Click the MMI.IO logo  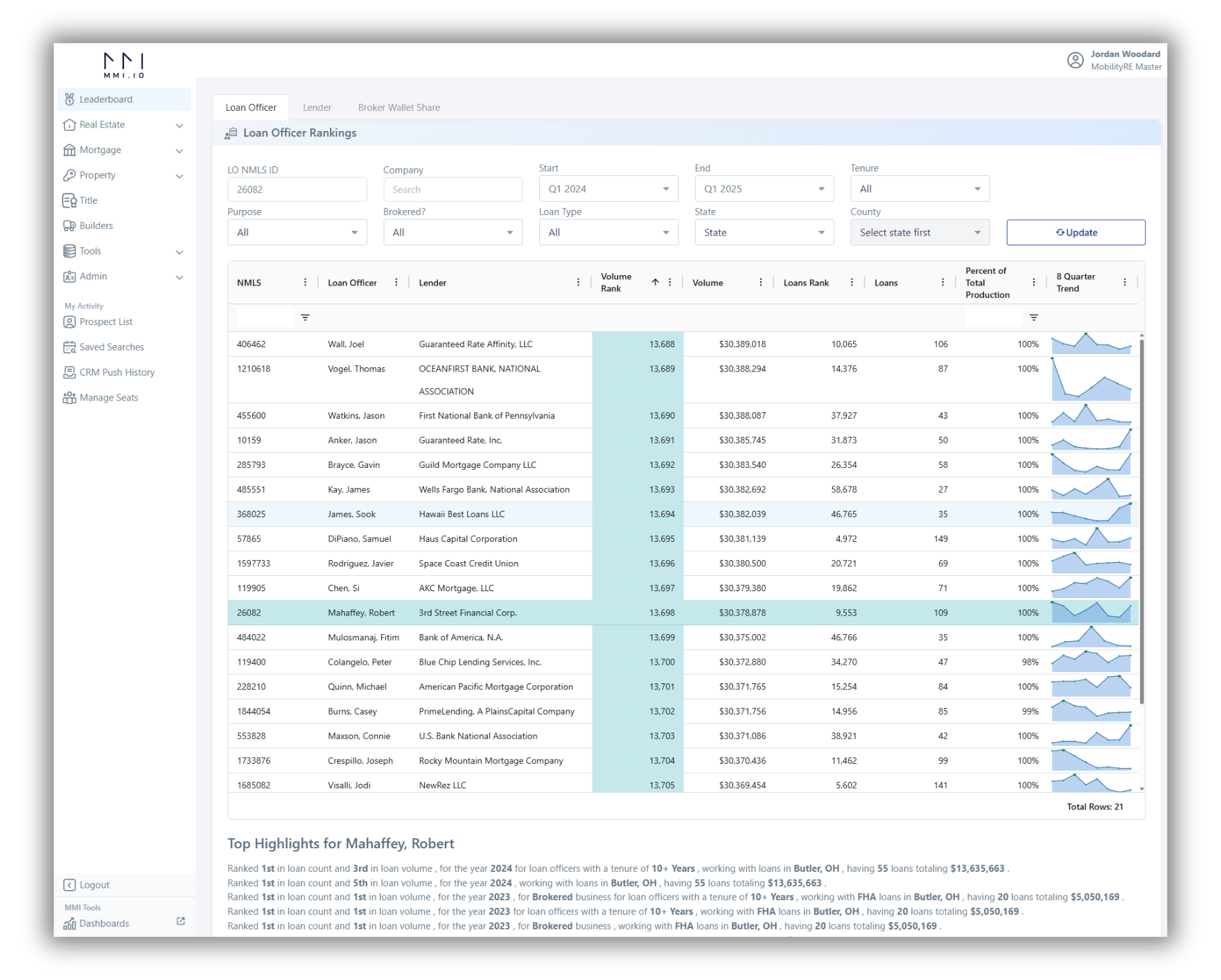tap(124, 65)
